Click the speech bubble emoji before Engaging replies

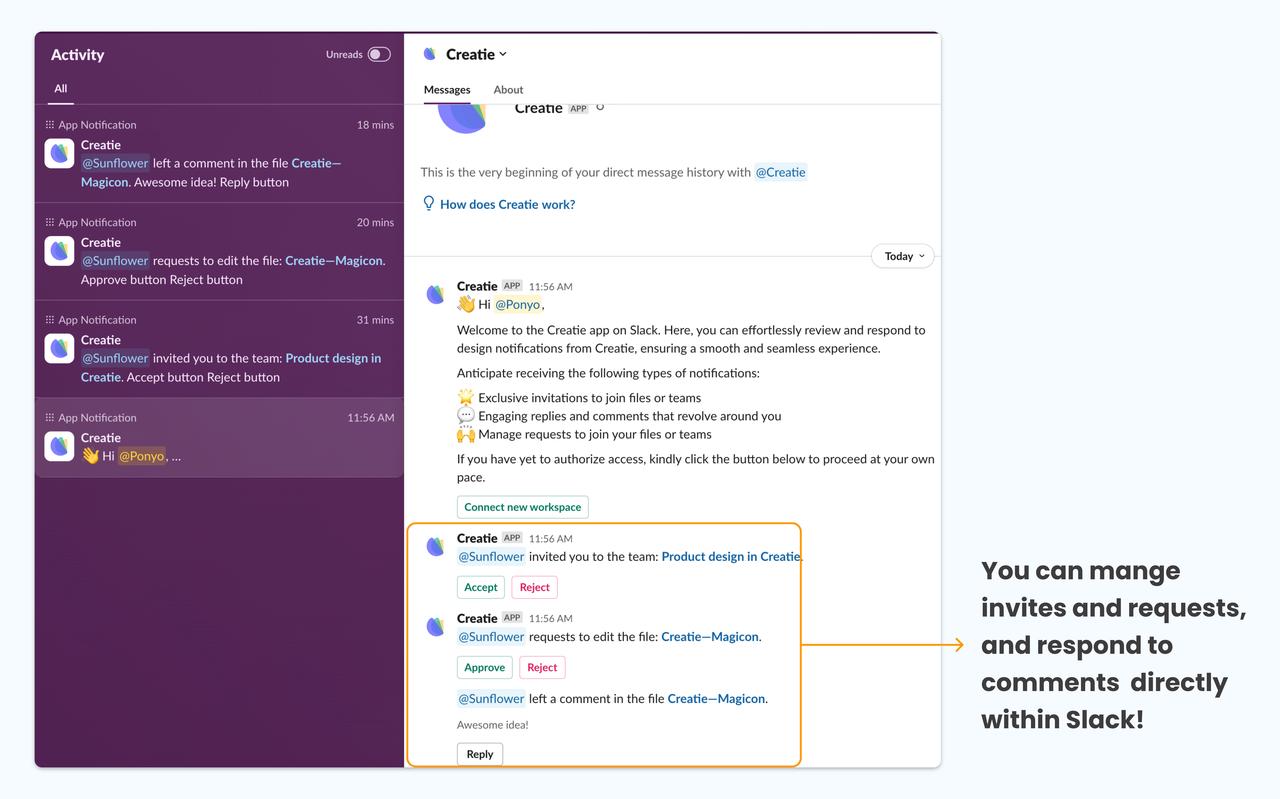(466, 415)
